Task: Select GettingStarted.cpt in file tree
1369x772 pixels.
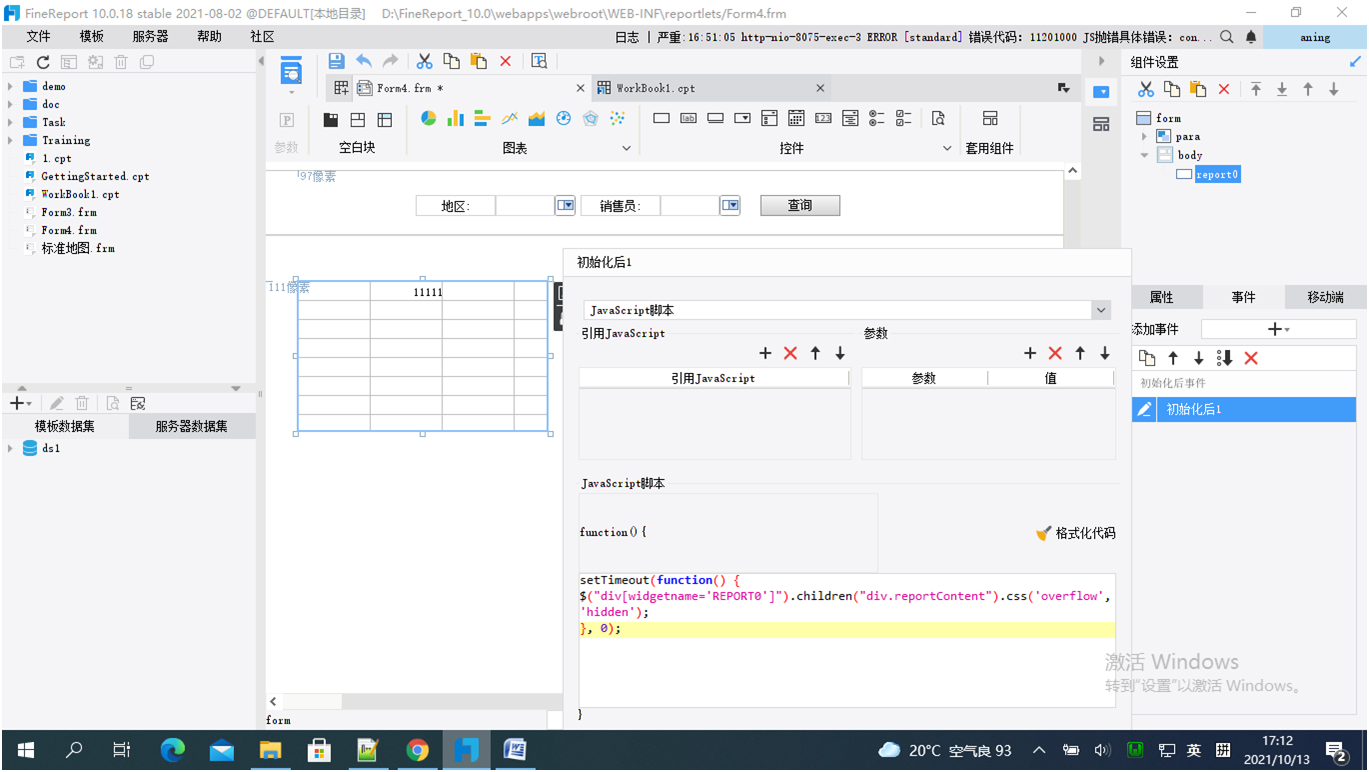Action: pos(95,176)
